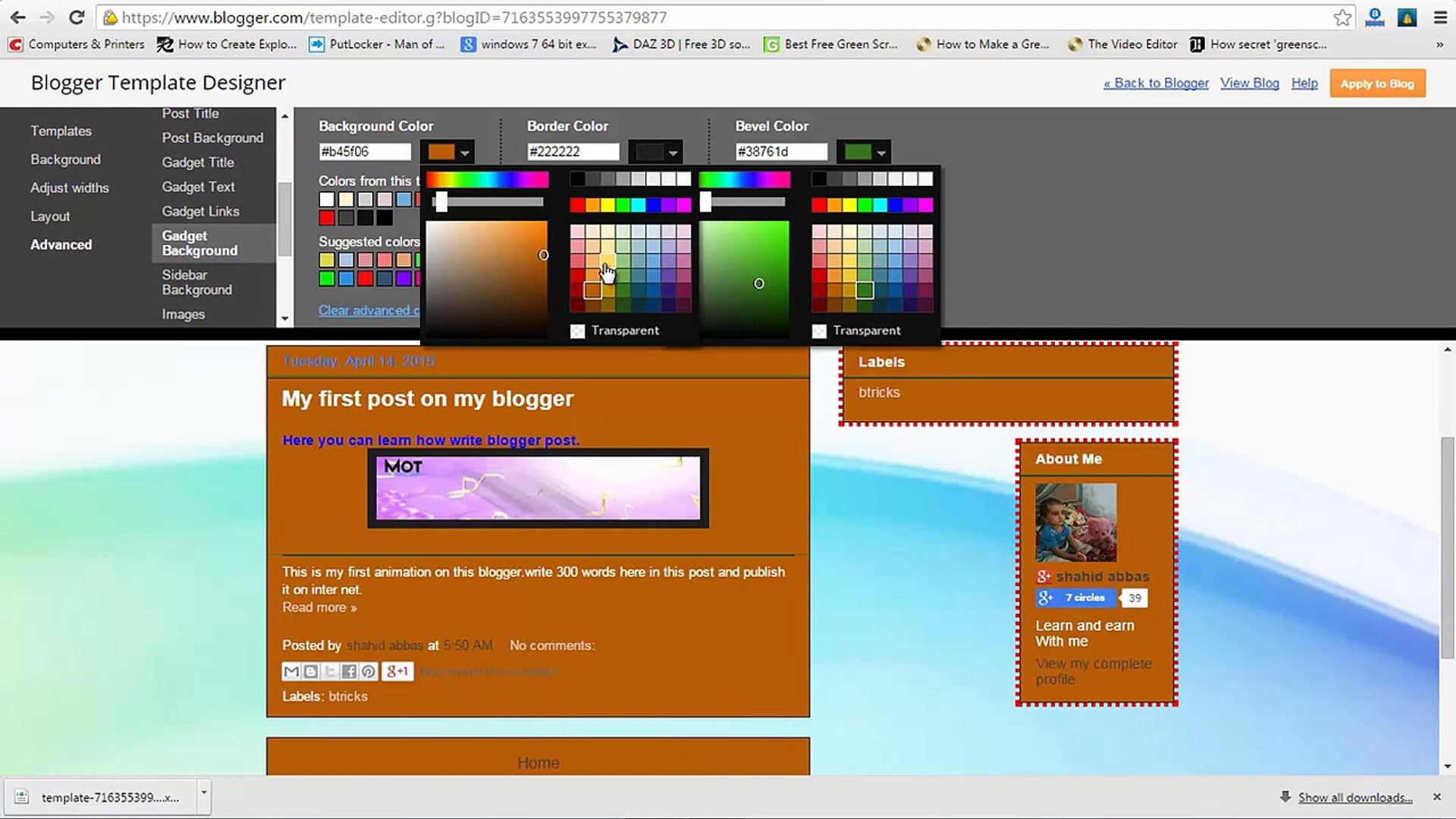Click the Share to Facebook icon
Viewport: 1456px width, 819px height.
click(349, 671)
